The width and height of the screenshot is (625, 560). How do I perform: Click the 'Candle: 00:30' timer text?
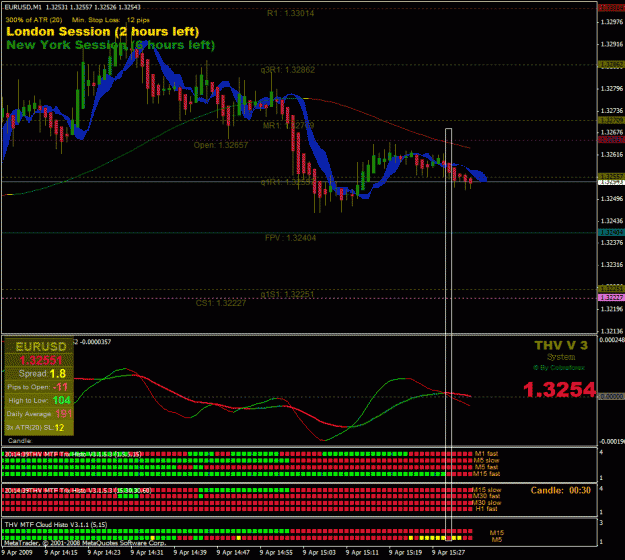(x=560, y=491)
